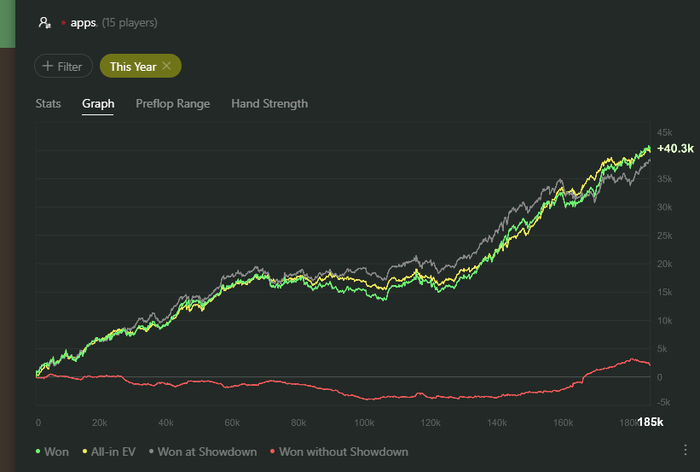700x472 pixels.
Task: Click the Filter button
Action: (62, 66)
